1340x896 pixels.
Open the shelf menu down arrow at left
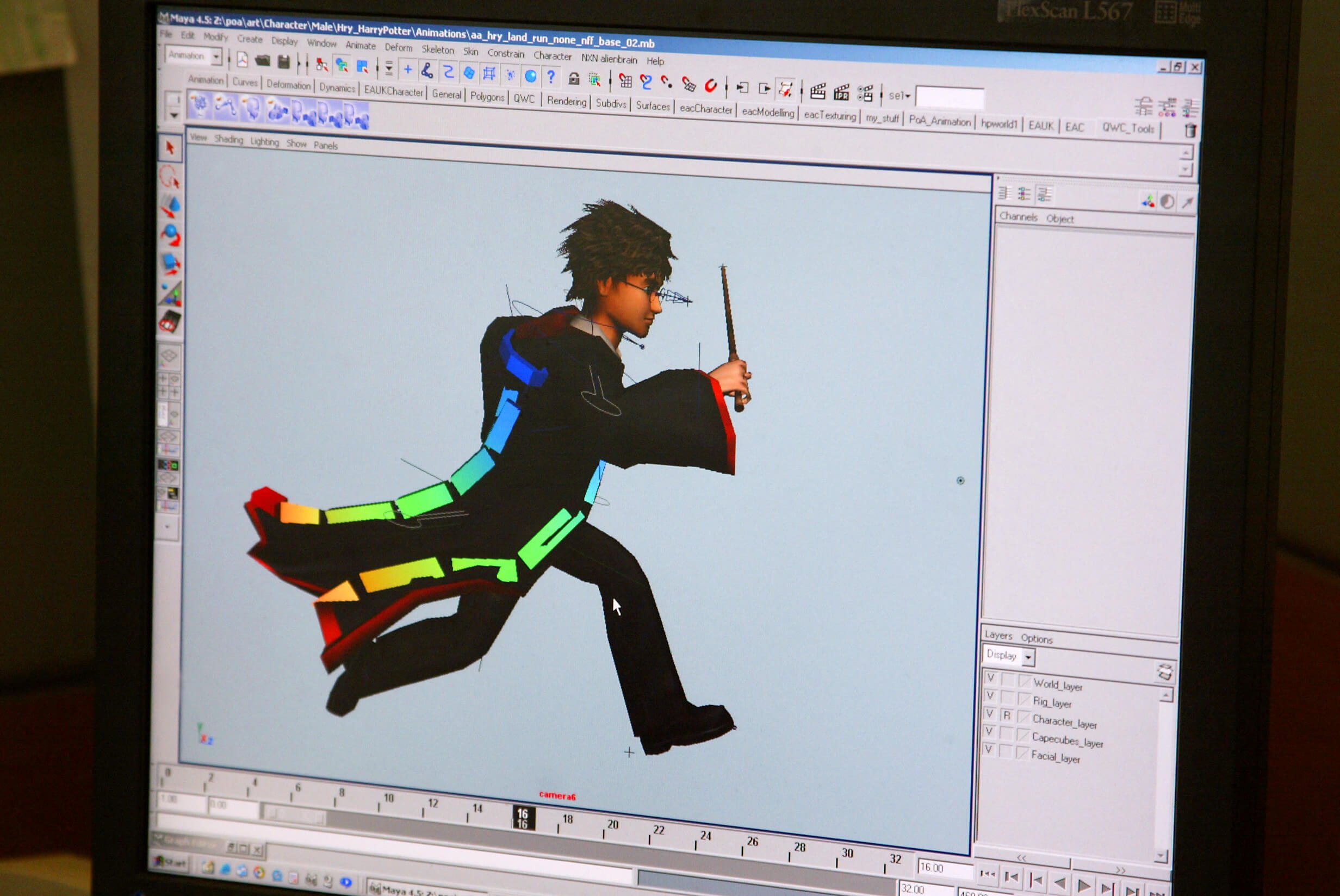173,115
